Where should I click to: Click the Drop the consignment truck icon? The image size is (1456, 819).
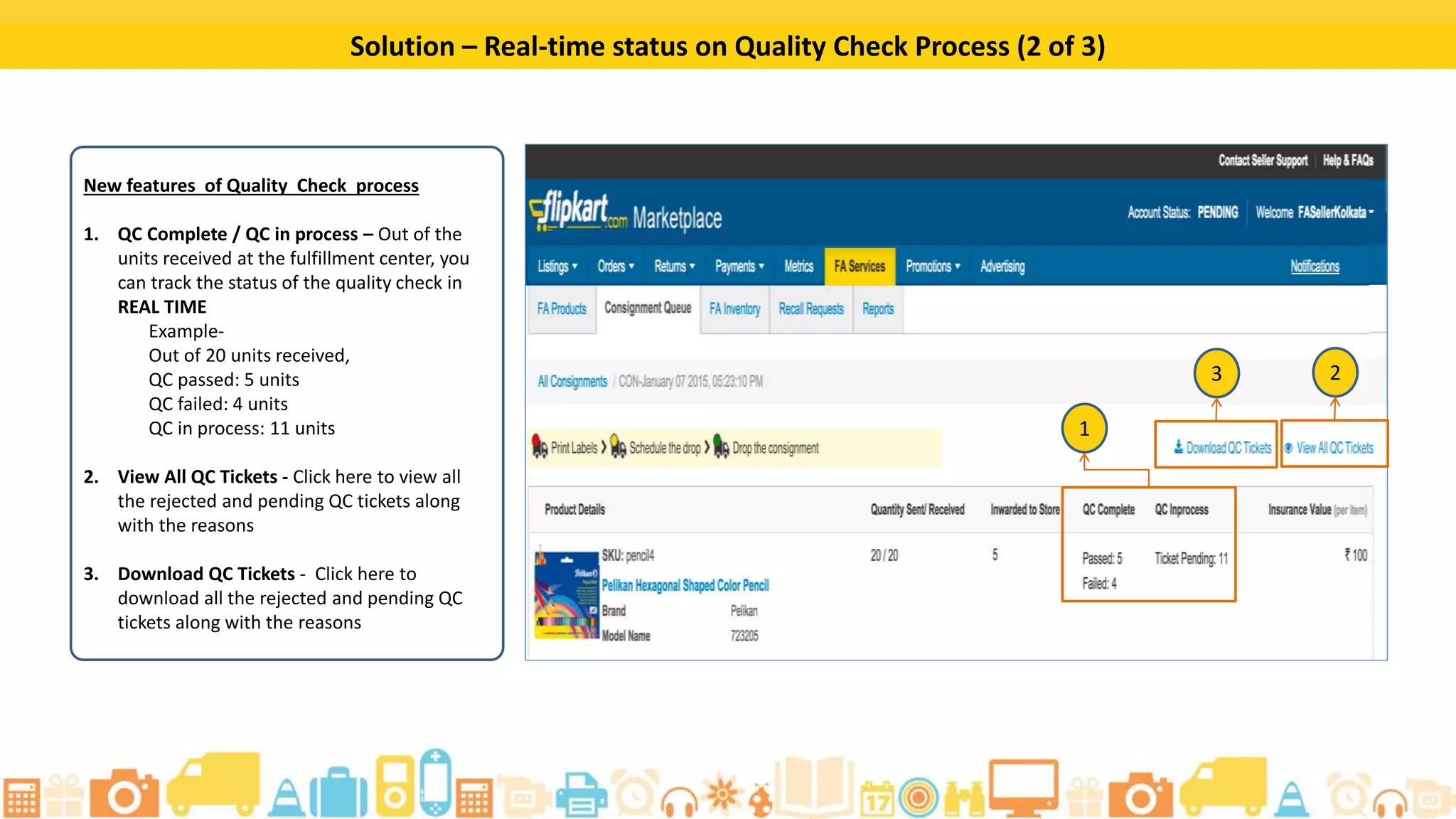(721, 447)
